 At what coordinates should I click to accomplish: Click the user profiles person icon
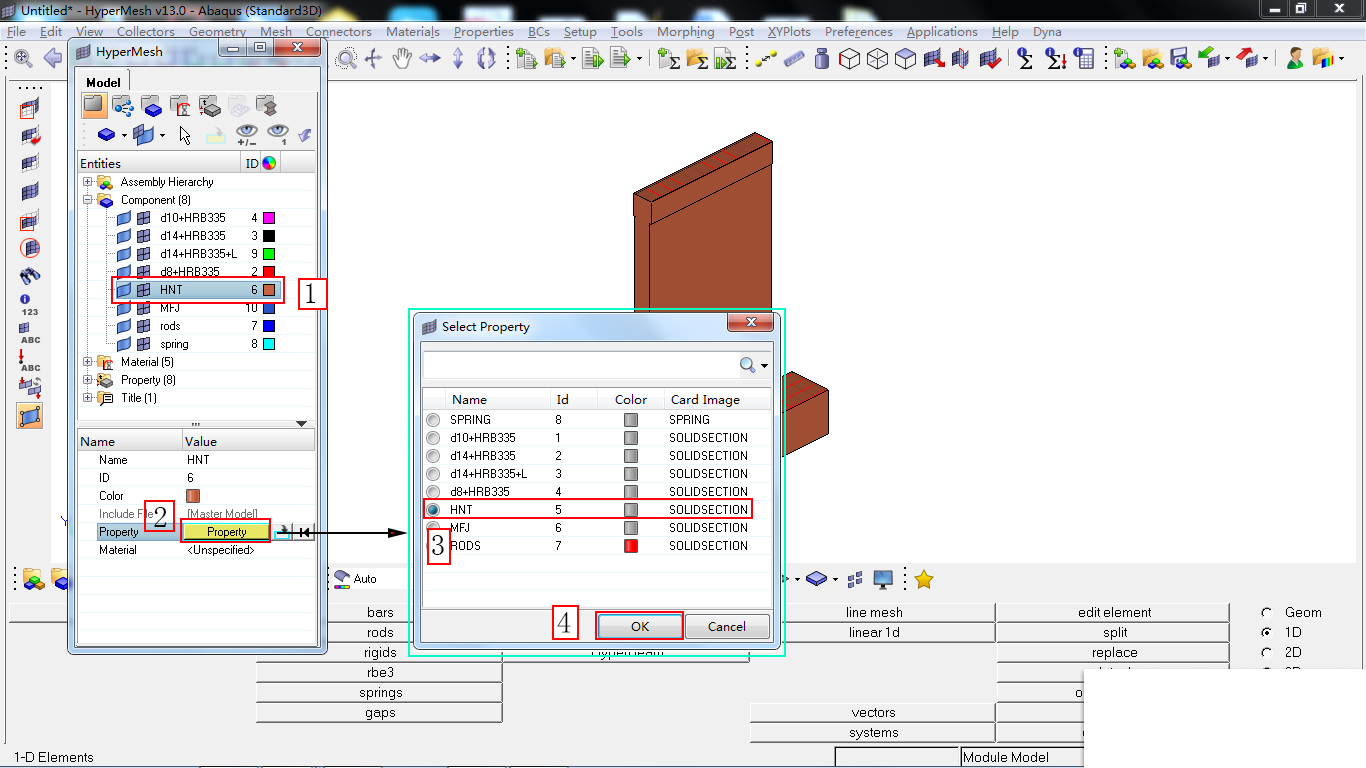tap(1295, 59)
